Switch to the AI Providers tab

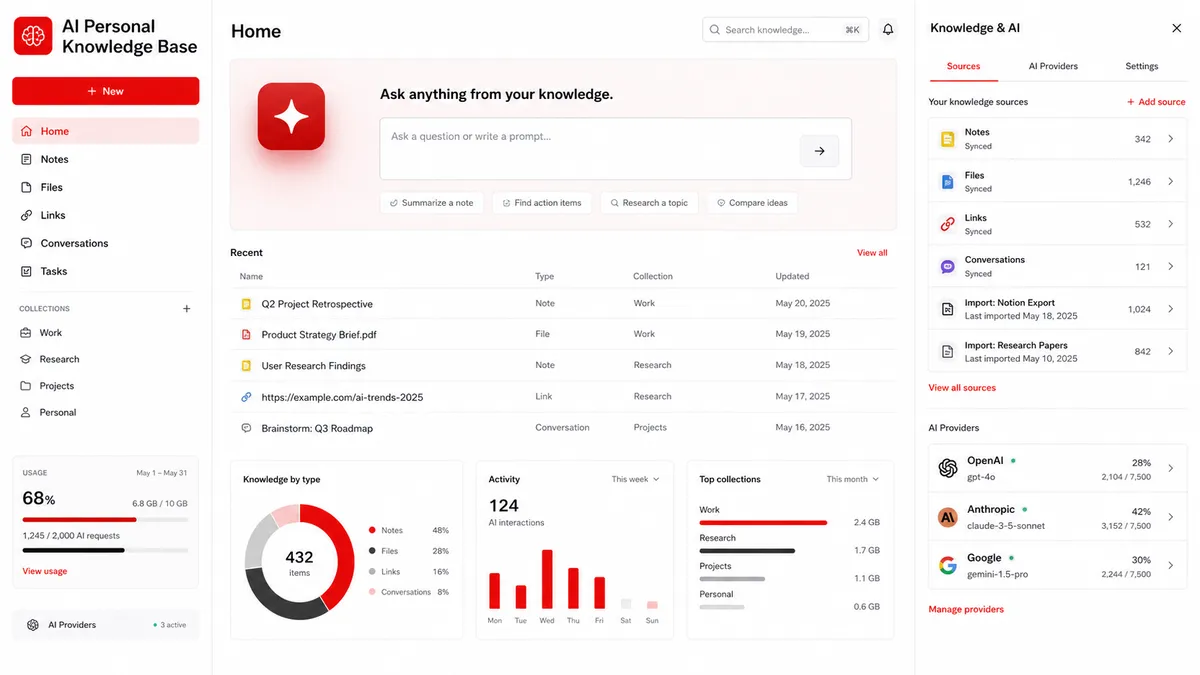(x=1053, y=66)
